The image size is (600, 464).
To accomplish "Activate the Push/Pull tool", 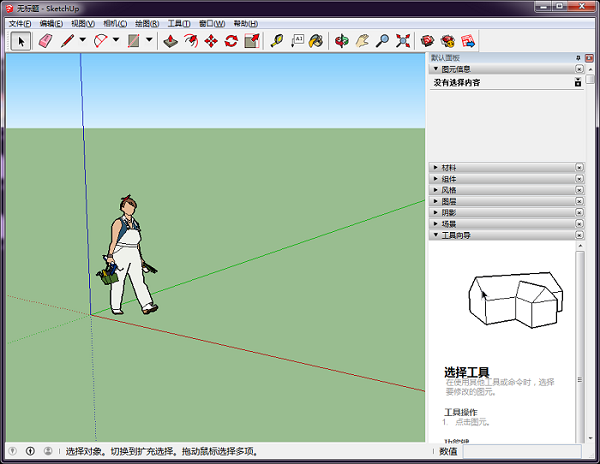I will (x=171, y=41).
